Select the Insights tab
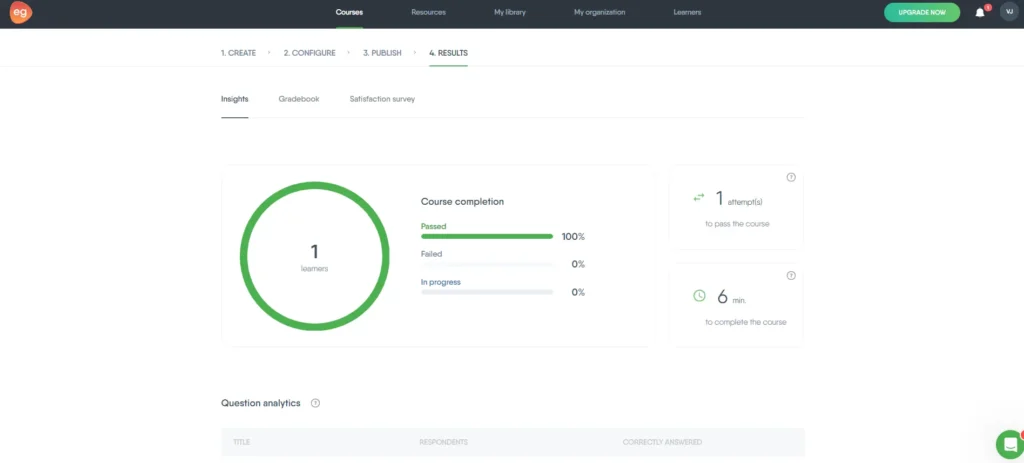1024x463 pixels. pyautogui.click(x=235, y=99)
